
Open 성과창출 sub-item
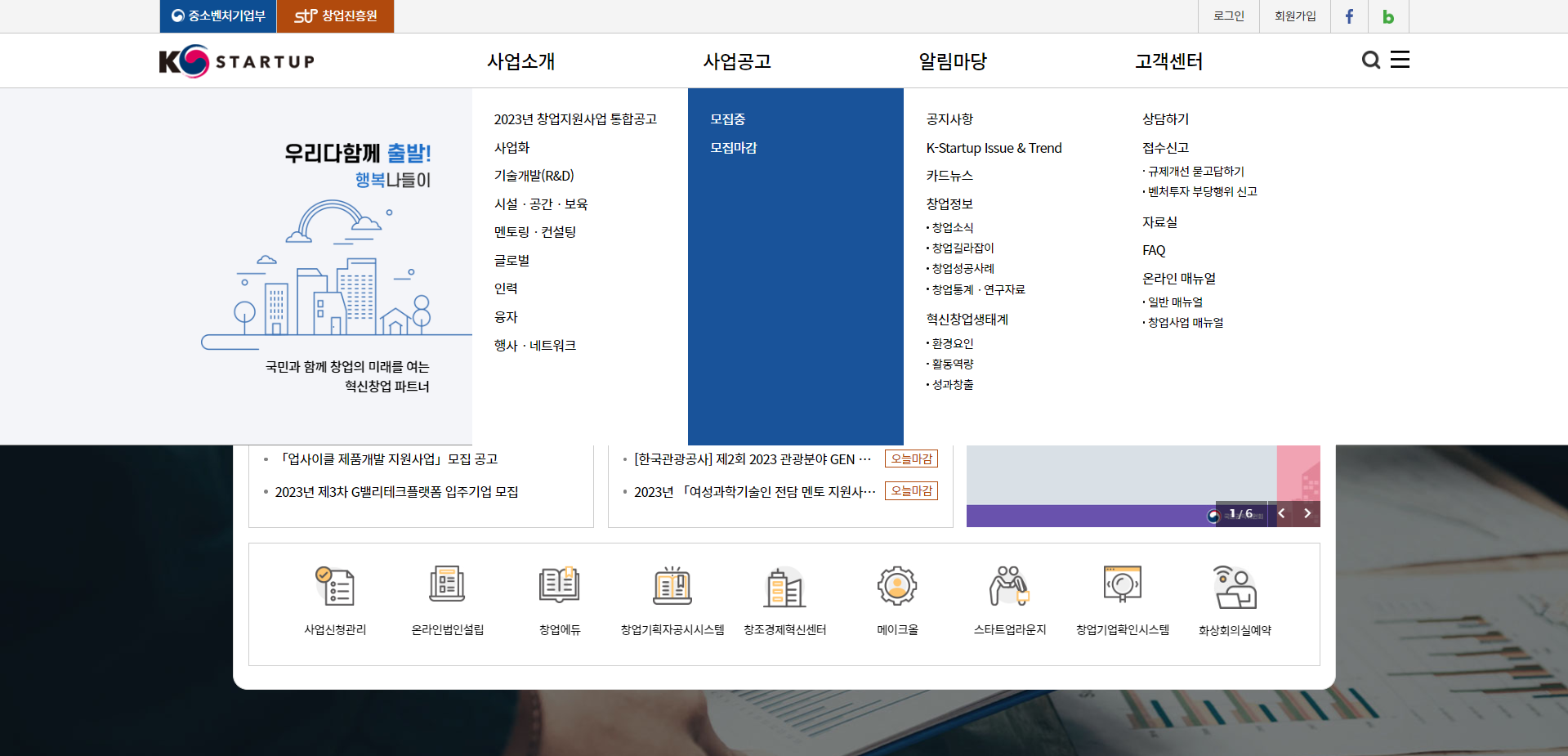click(x=952, y=385)
